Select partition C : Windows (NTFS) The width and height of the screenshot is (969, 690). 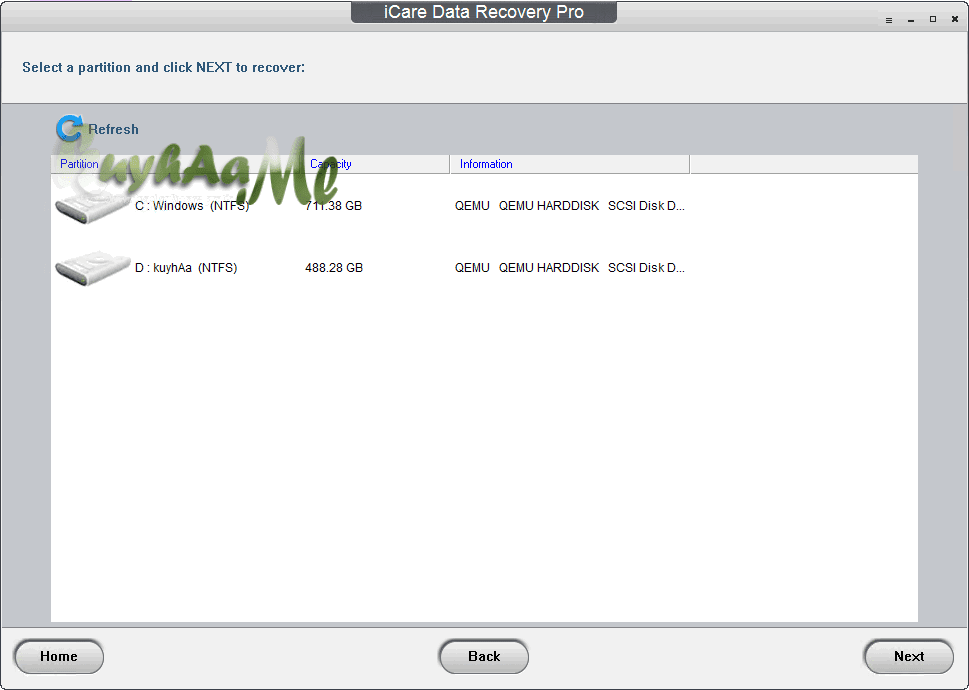[192, 206]
